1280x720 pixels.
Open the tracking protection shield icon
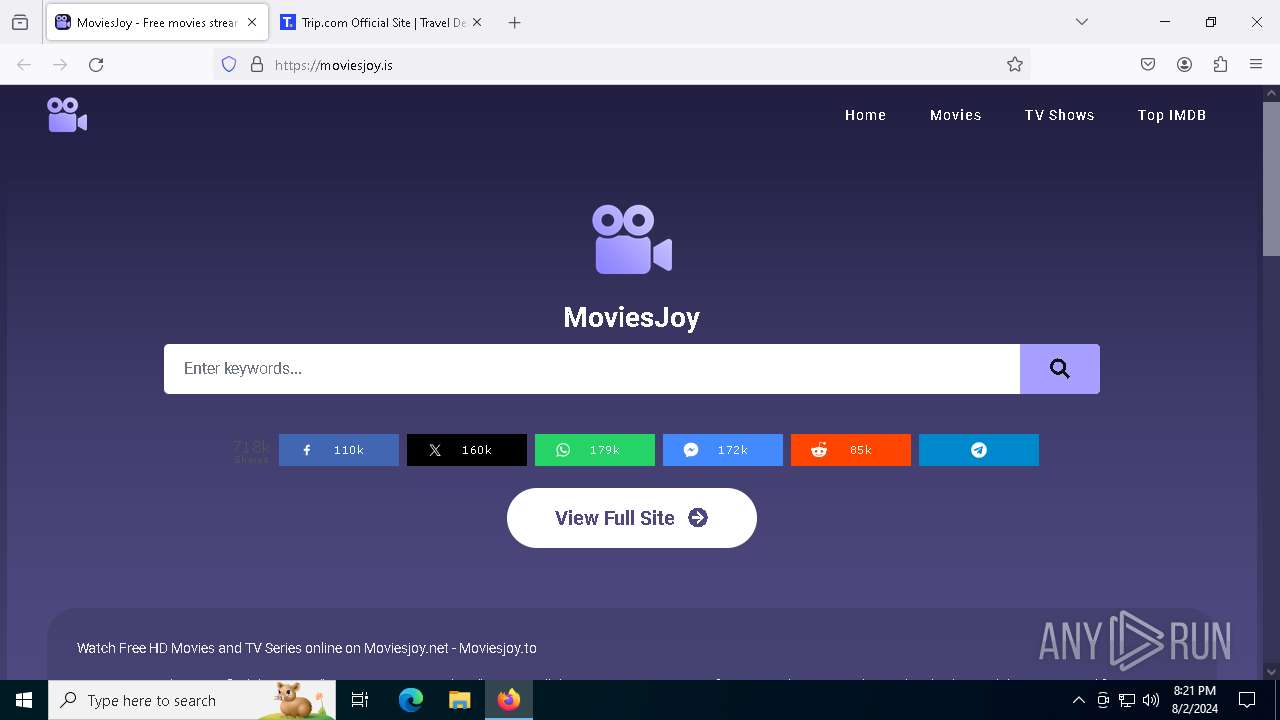229,65
